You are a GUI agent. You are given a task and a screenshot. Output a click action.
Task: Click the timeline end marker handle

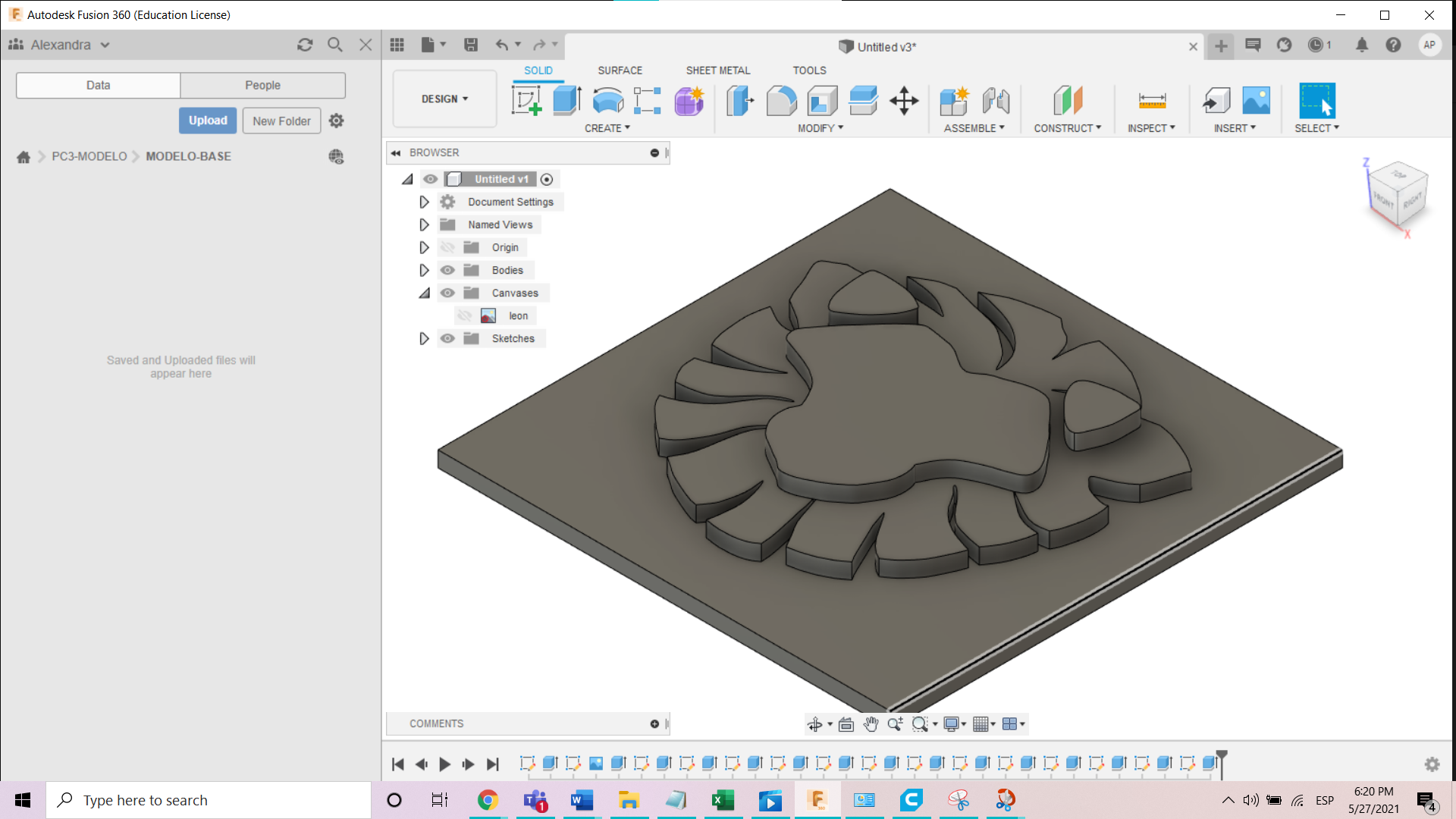click(1222, 756)
